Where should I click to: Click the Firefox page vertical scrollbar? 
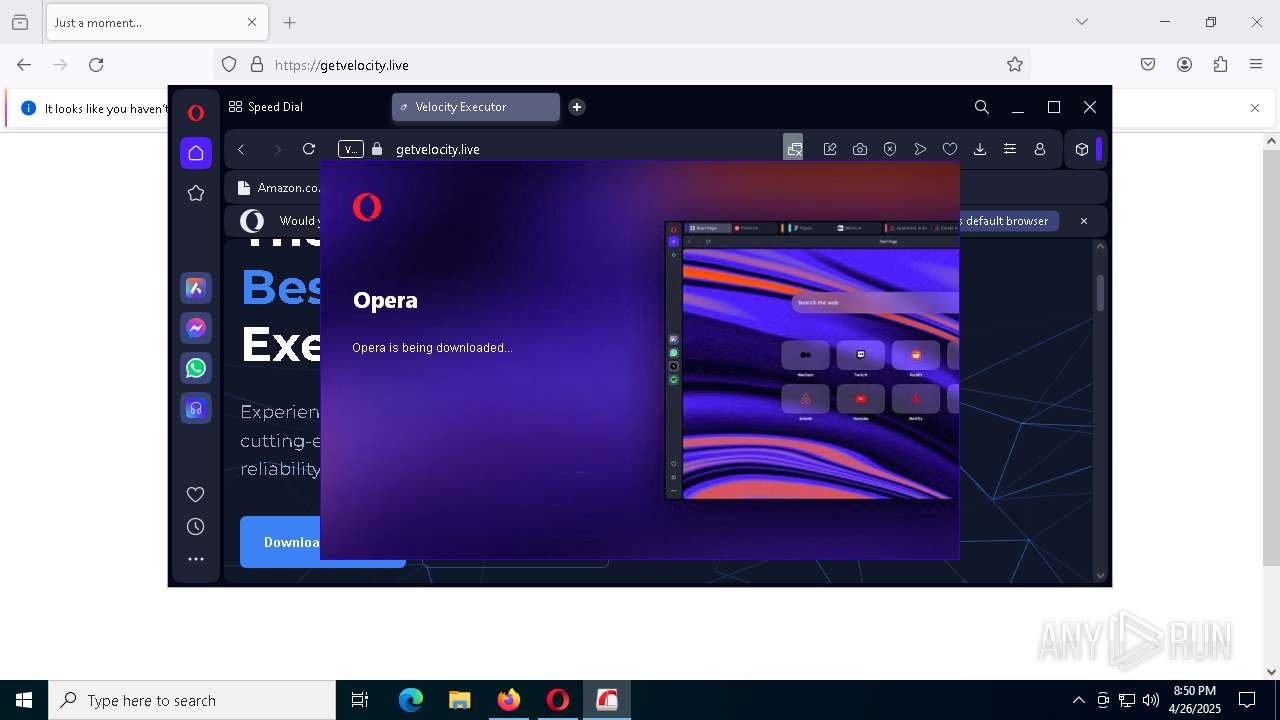(x=1271, y=359)
